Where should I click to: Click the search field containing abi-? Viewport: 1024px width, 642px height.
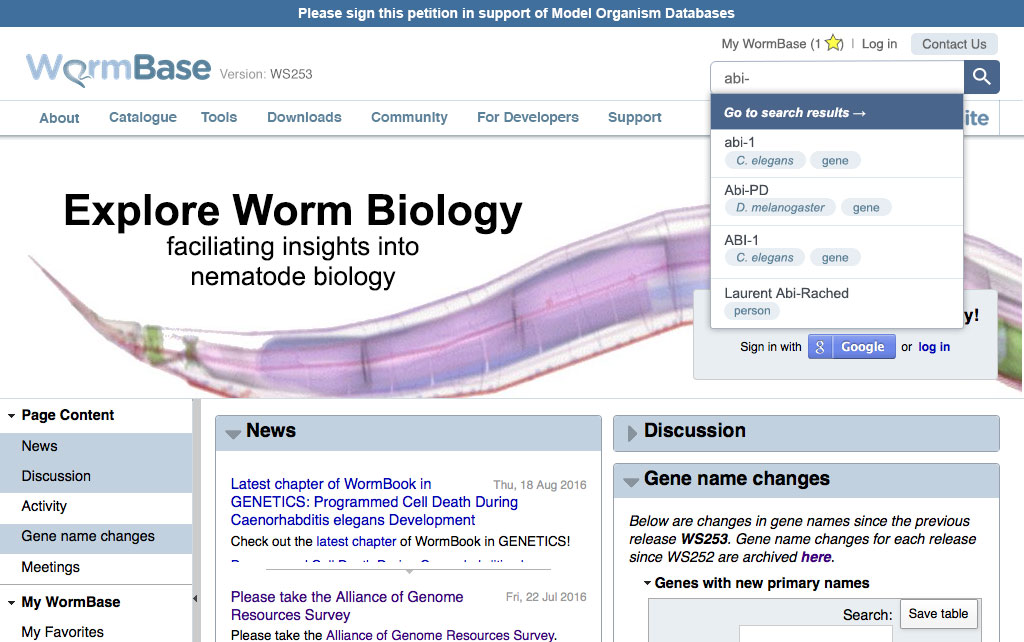pyautogui.click(x=836, y=77)
